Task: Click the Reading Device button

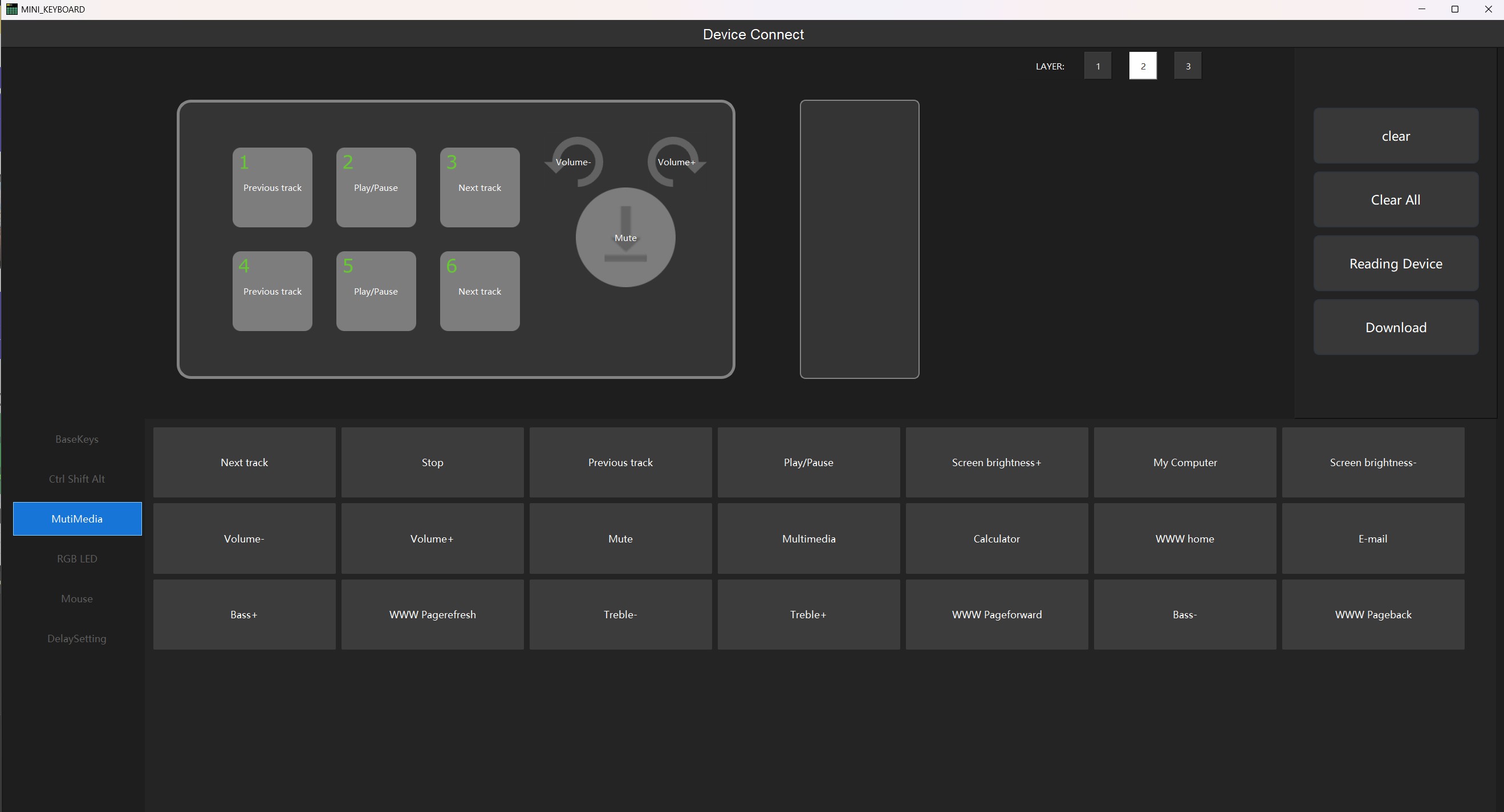Action: [1396, 264]
